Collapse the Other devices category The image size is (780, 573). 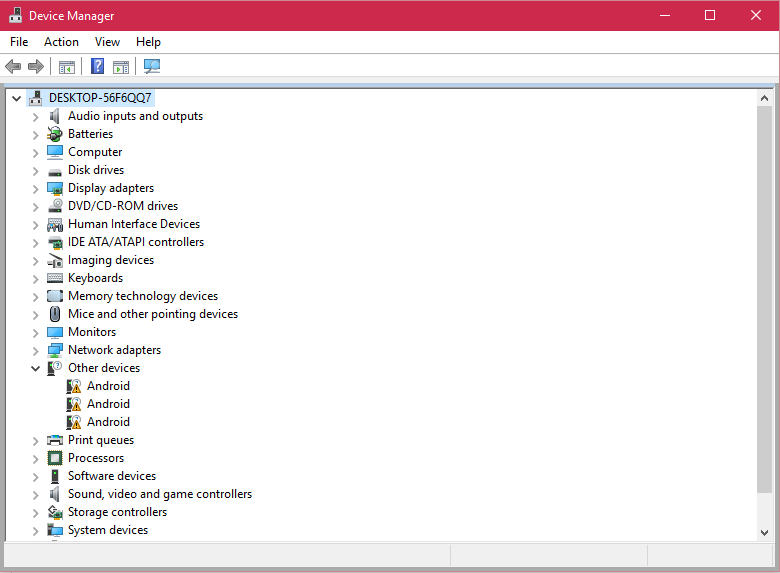(35, 368)
